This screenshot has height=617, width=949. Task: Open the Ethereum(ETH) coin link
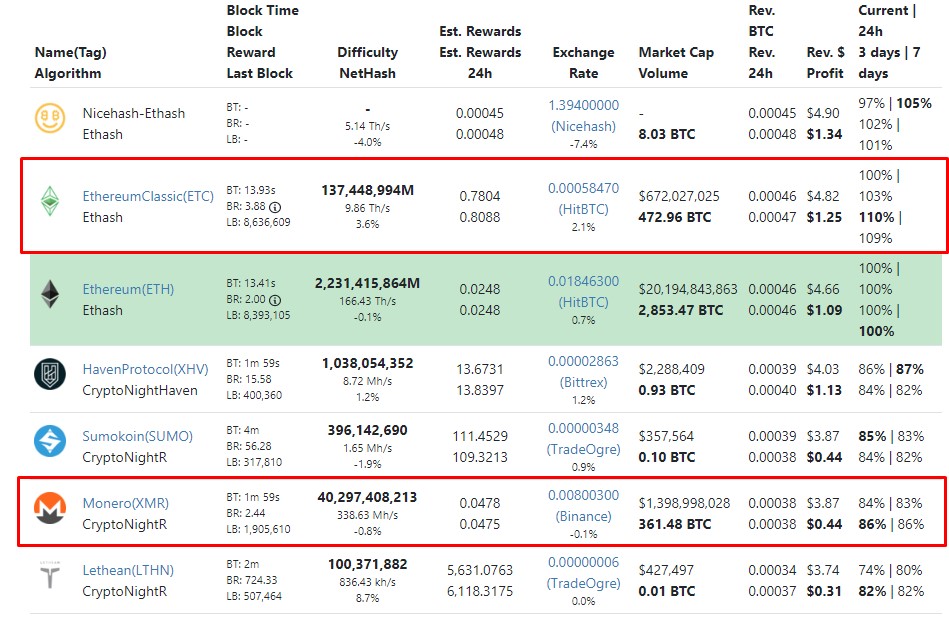128,289
